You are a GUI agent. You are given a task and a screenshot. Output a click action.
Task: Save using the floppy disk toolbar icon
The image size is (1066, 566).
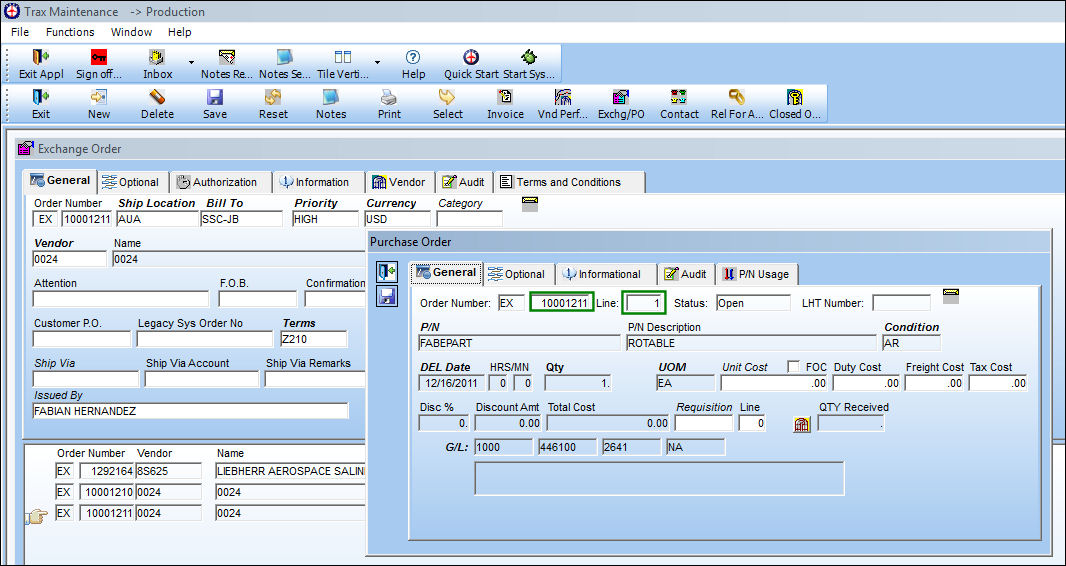pyautogui.click(x=215, y=104)
